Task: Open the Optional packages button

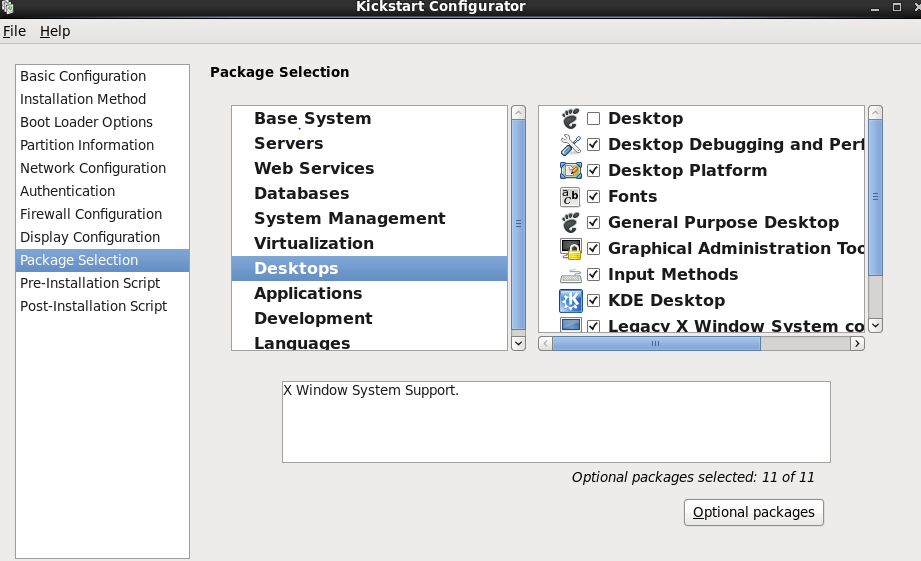Action: pyautogui.click(x=754, y=512)
